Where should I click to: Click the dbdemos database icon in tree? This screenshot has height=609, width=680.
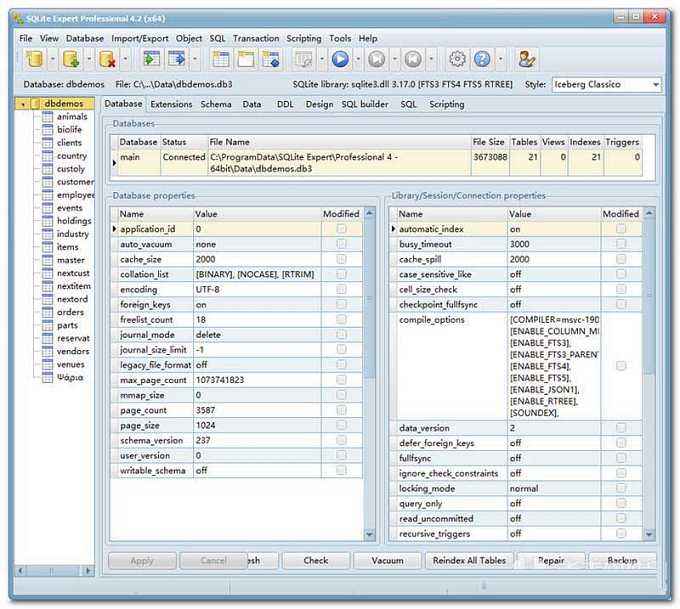pyautogui.click(x=36, y=104)
